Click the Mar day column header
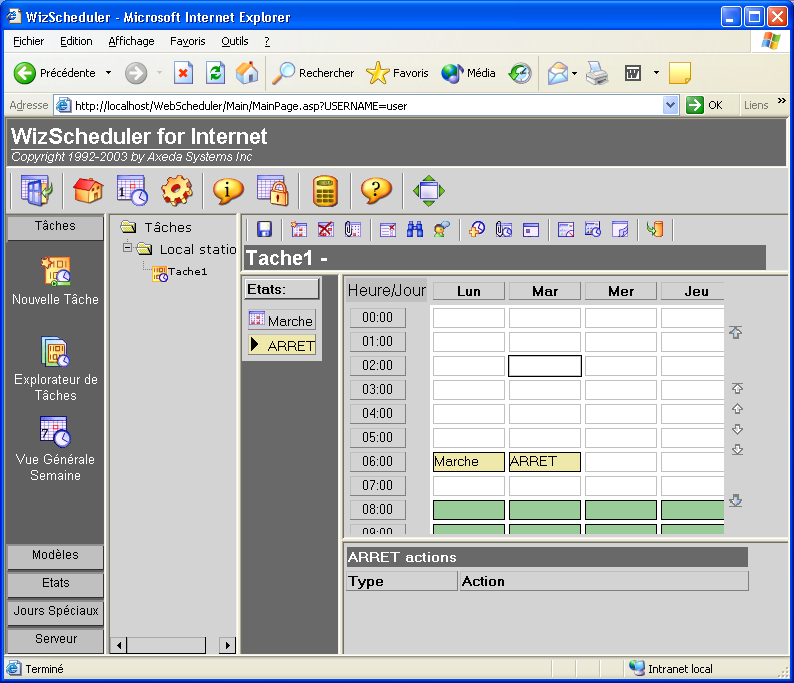 pos(544,292)
